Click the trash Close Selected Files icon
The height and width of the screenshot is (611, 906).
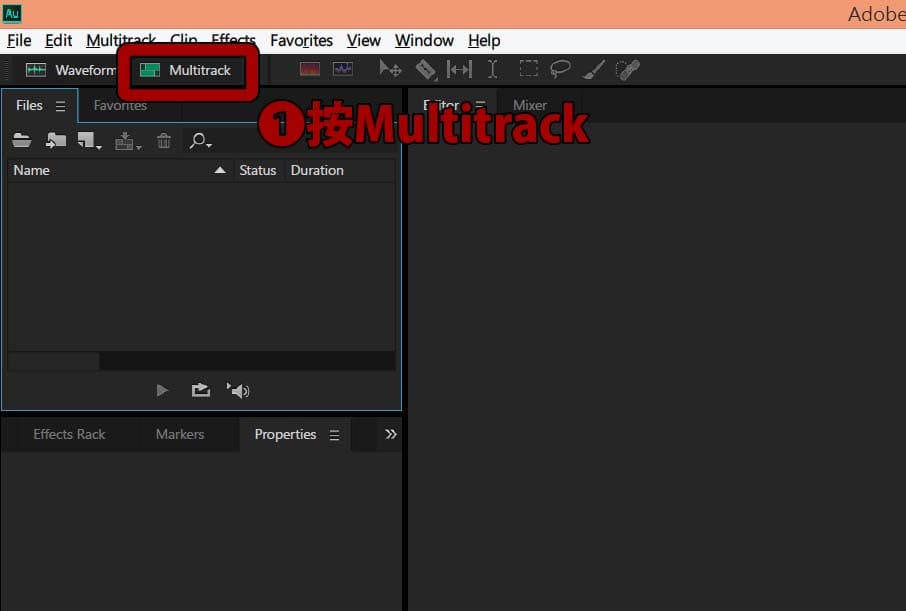pos(164,140)
